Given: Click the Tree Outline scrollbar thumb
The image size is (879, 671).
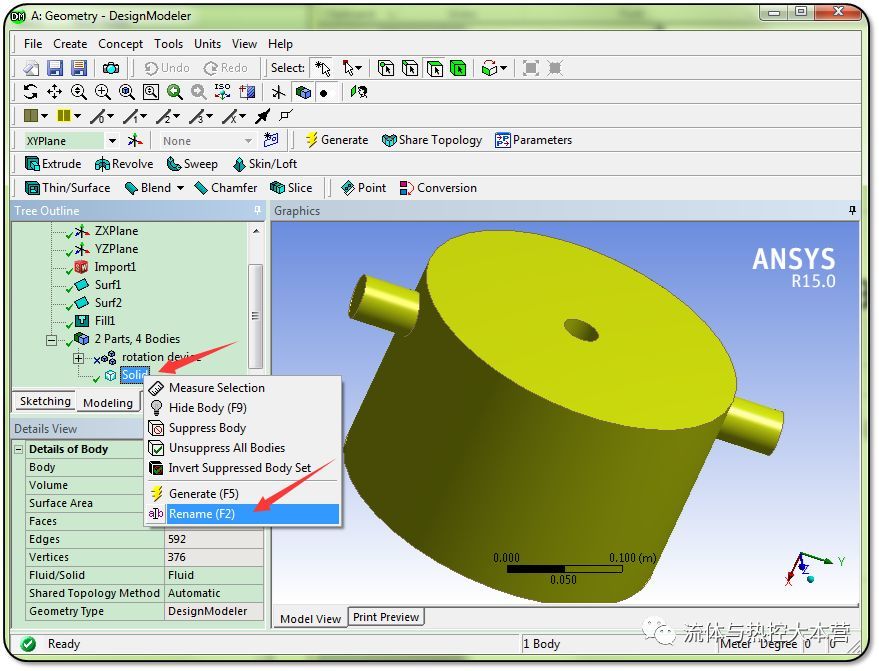Looking at the screenshot, I should click(256, 316).
